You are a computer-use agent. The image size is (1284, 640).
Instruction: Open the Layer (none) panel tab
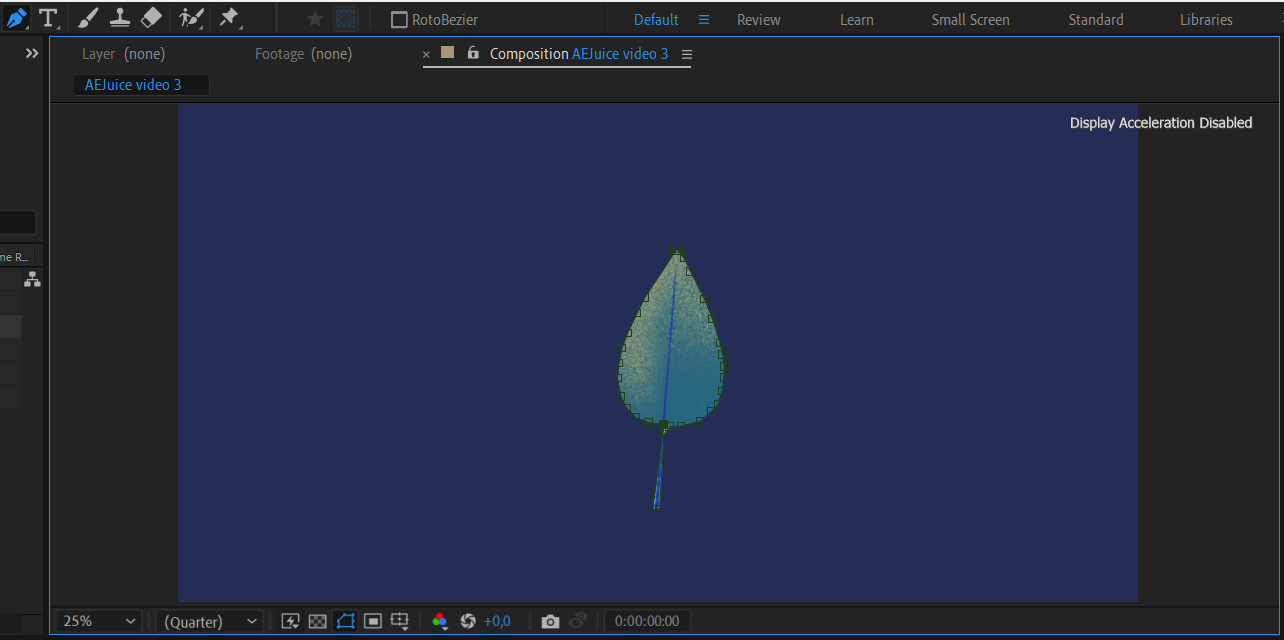click(123, 54)
